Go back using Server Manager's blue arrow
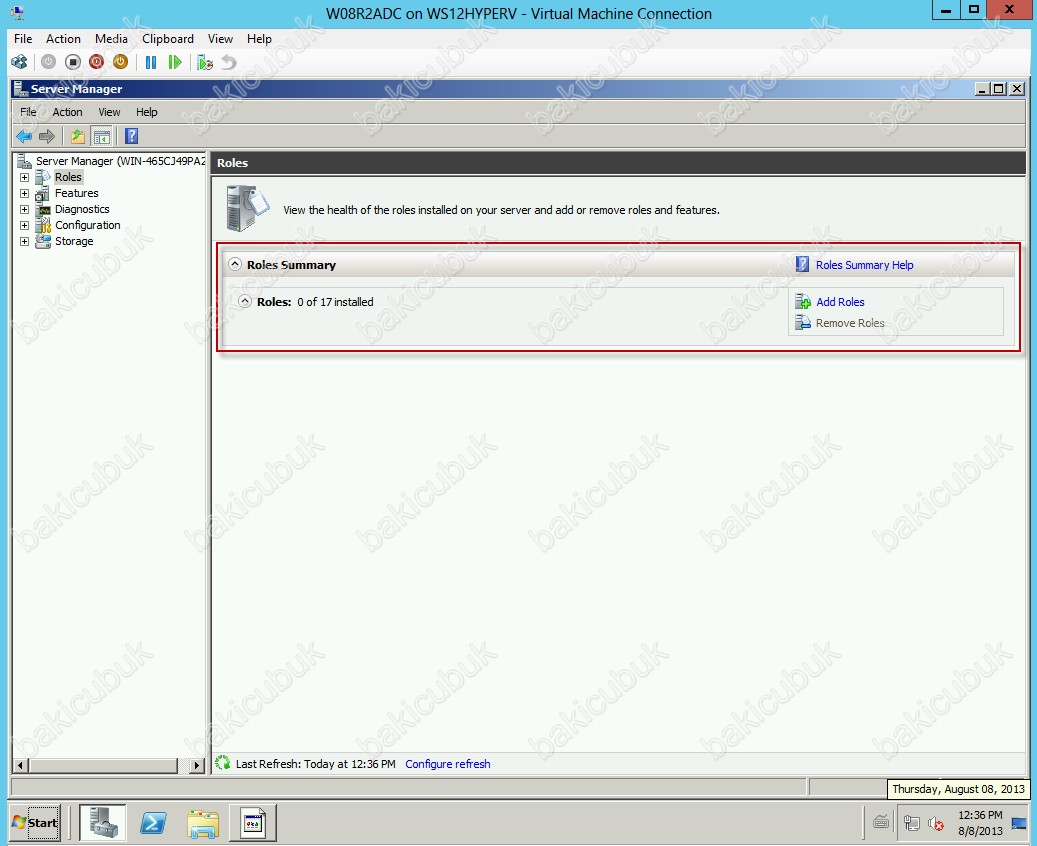Image resolution: width=1037 pixels, height=846 pixels. [x=24, y=136]
